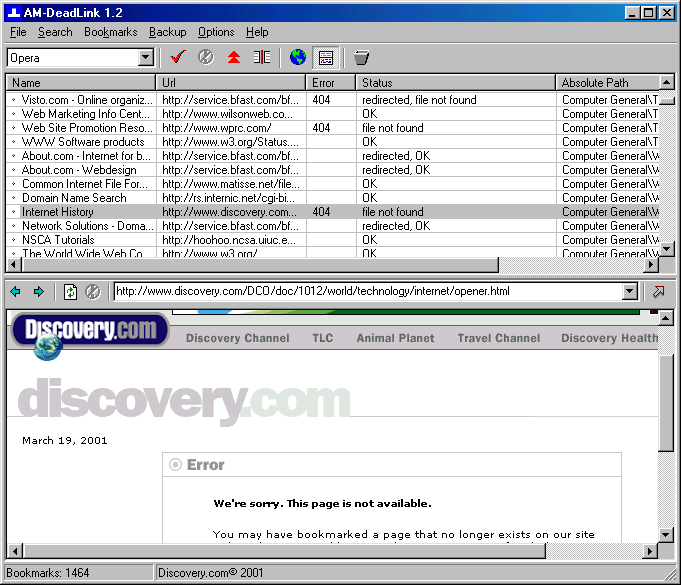
Task: Click bookmark list horizontal scroll right arrow
Action: (651, 264)
